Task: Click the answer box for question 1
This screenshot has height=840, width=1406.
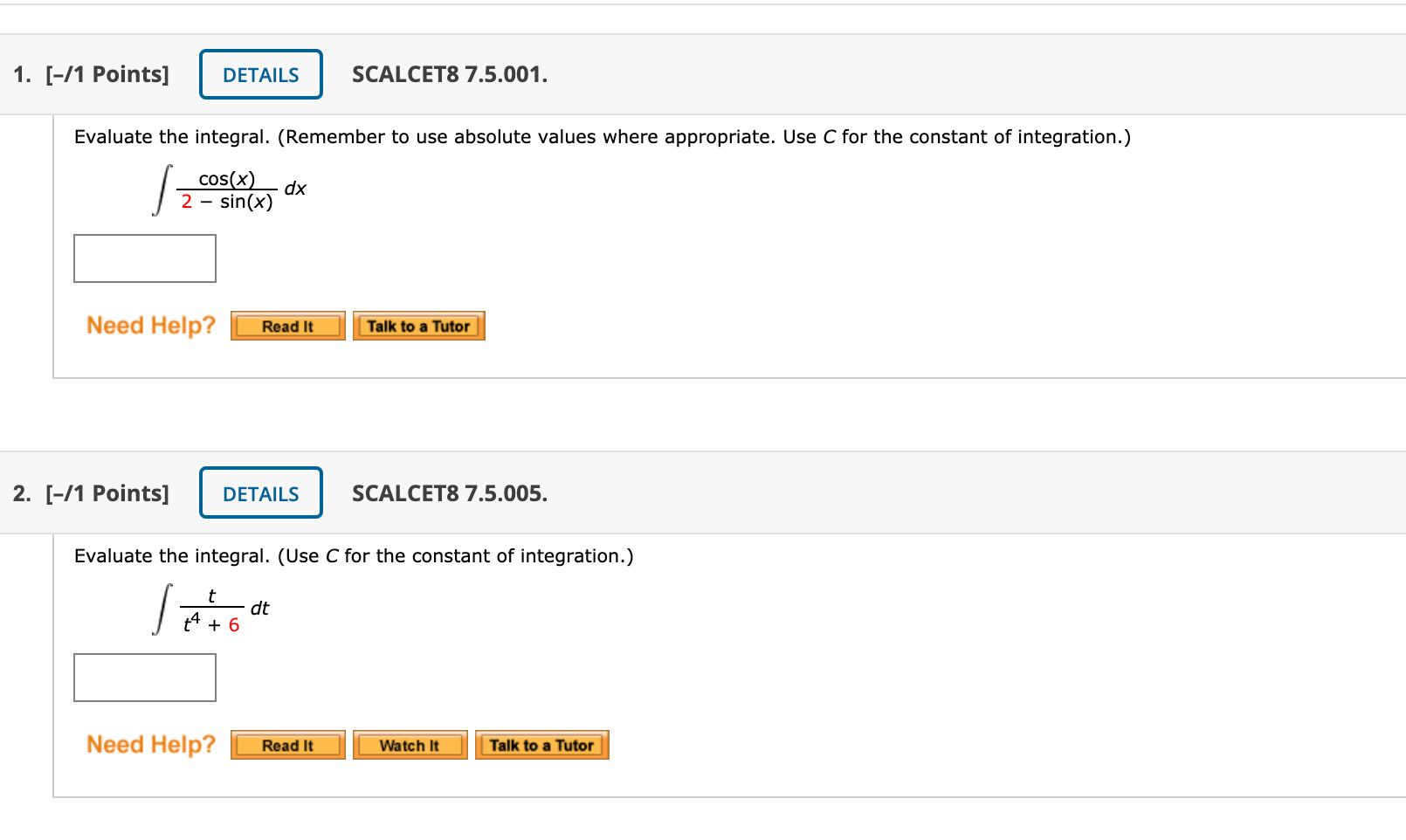Action: pos(144,258)
